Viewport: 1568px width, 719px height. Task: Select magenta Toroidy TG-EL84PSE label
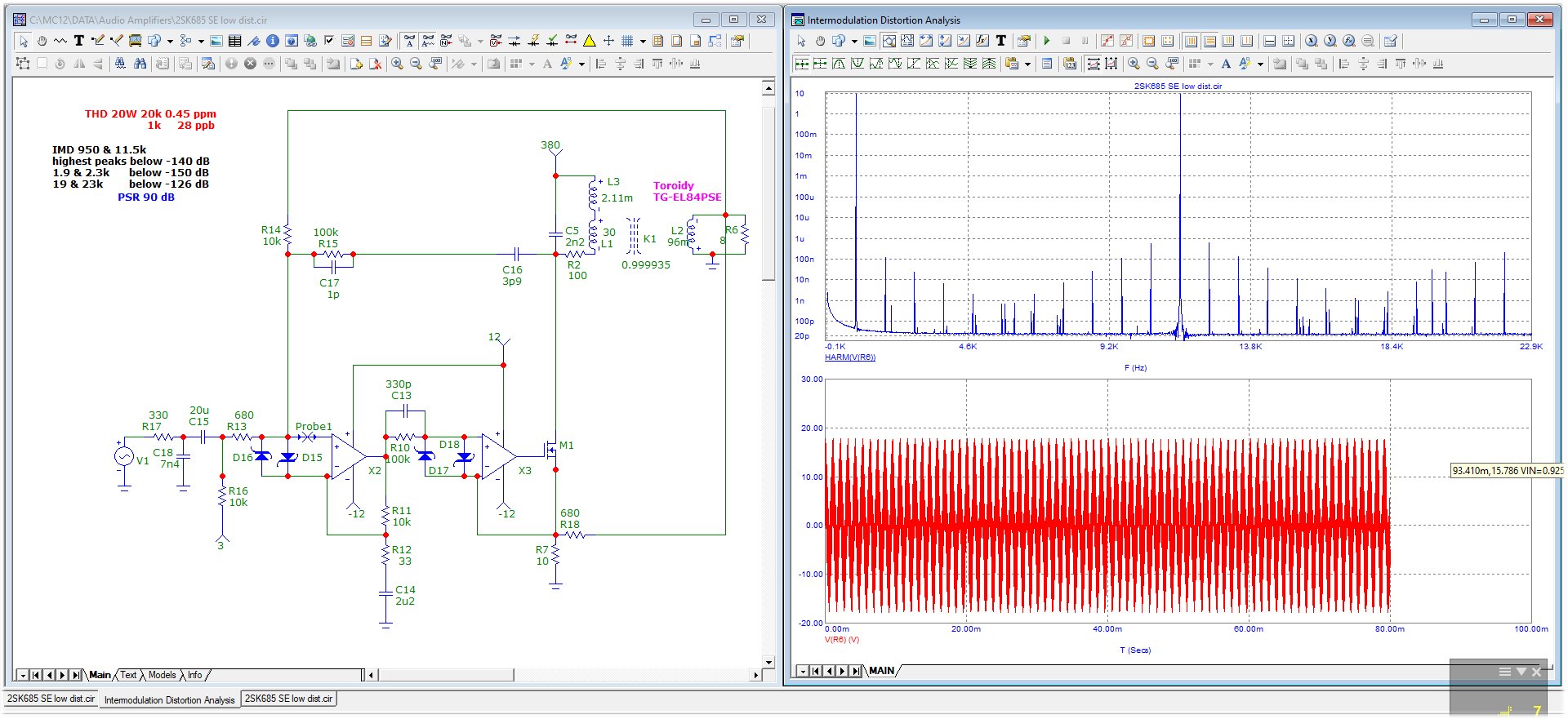(x=687, y=191)
